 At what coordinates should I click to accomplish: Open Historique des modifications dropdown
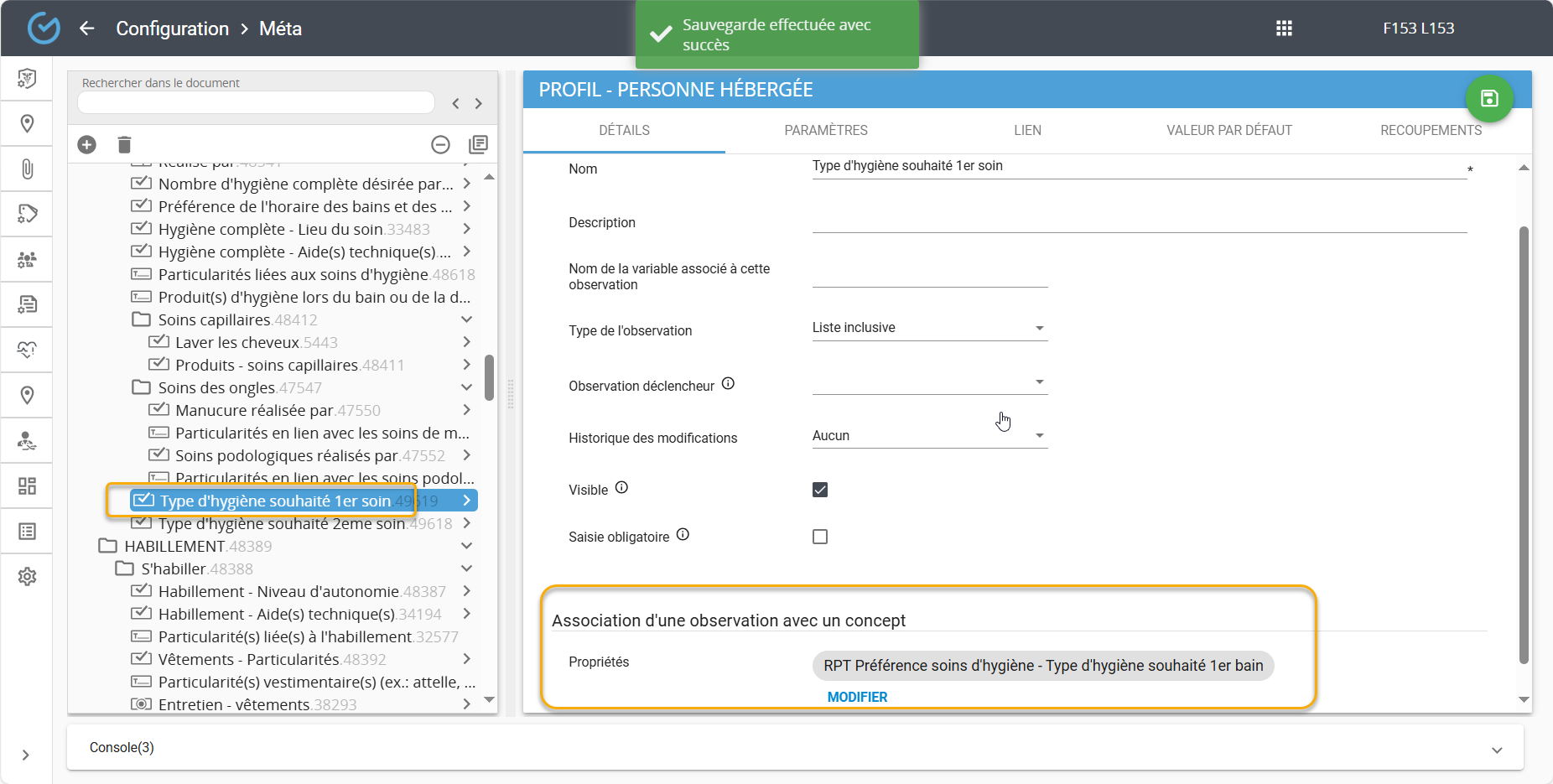(929, 436)
